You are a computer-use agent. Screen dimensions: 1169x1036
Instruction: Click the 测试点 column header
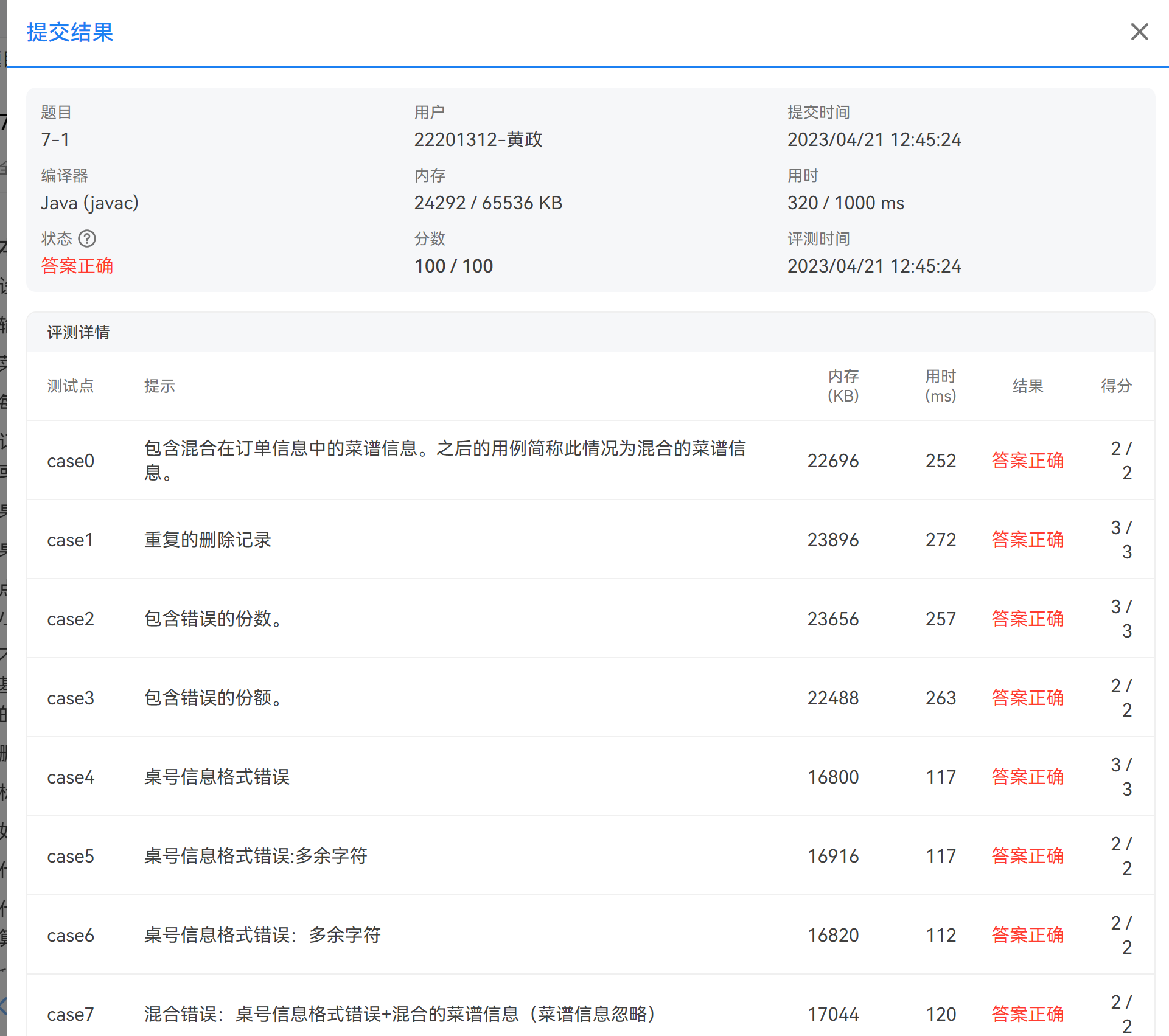pos(71,386)
